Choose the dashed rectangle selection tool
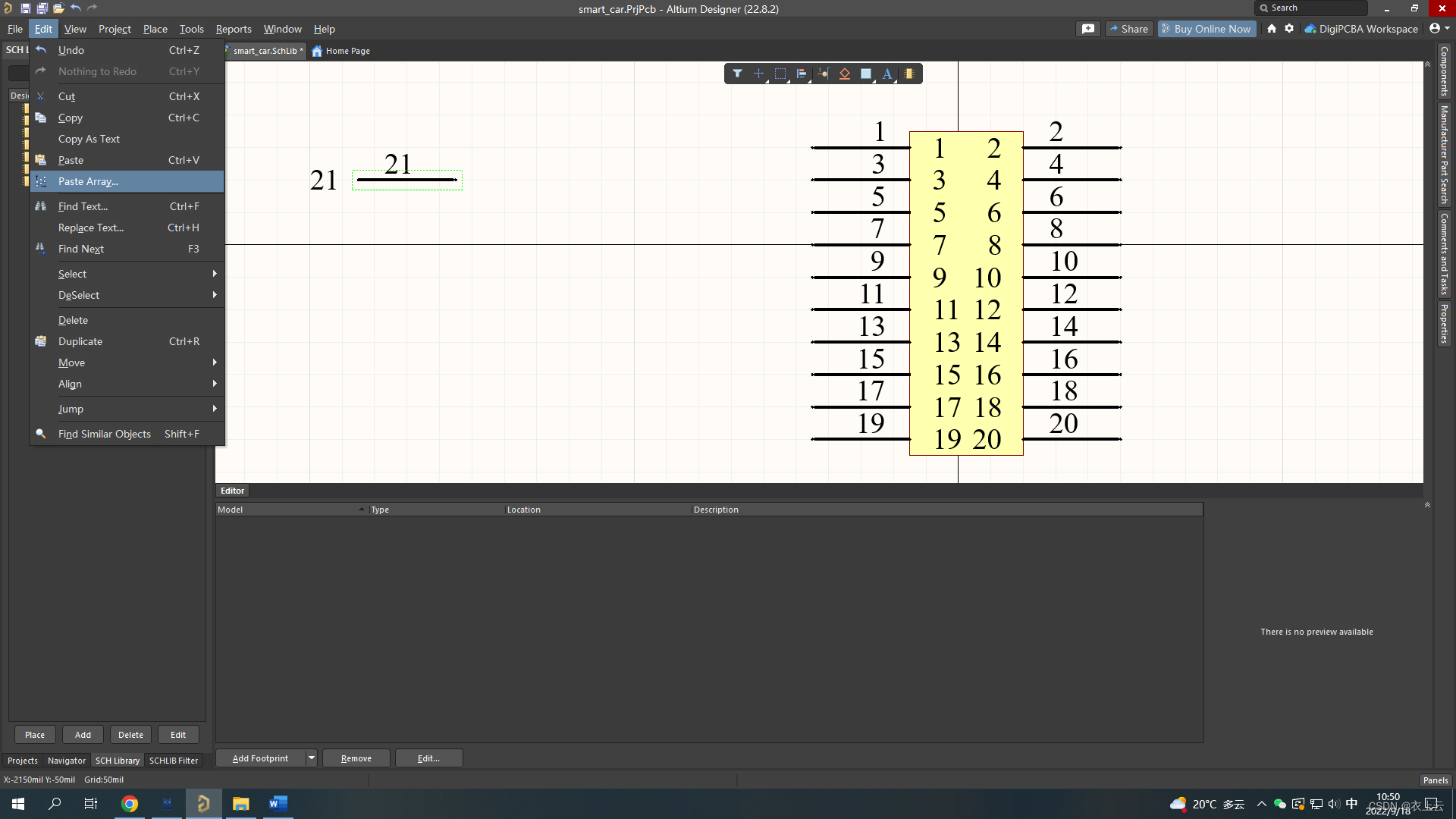Viewport: 1456px width, 819px height. [x=780, y=74]
